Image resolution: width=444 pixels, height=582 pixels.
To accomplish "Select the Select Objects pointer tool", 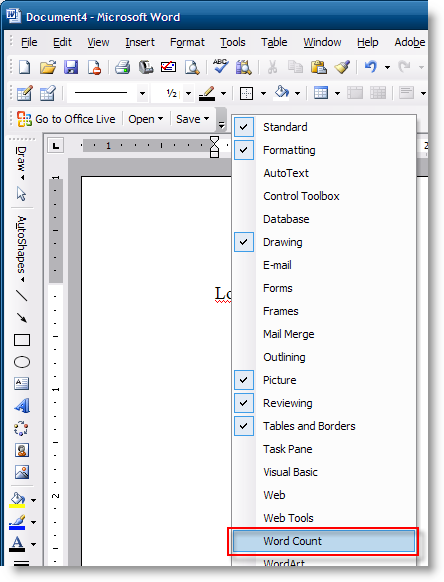I will tap(22, 193).
